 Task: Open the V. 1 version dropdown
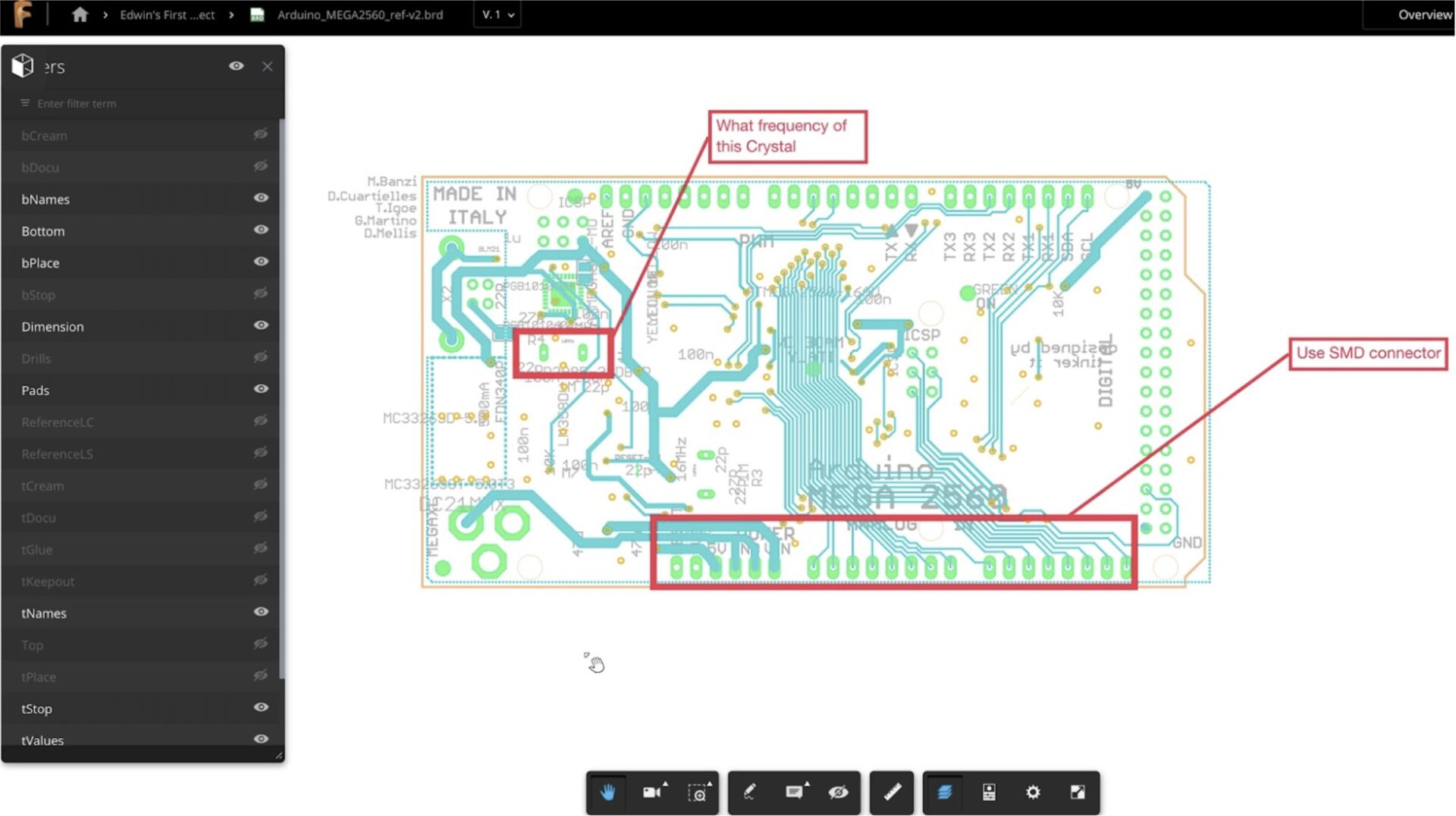tap(497, 14)
